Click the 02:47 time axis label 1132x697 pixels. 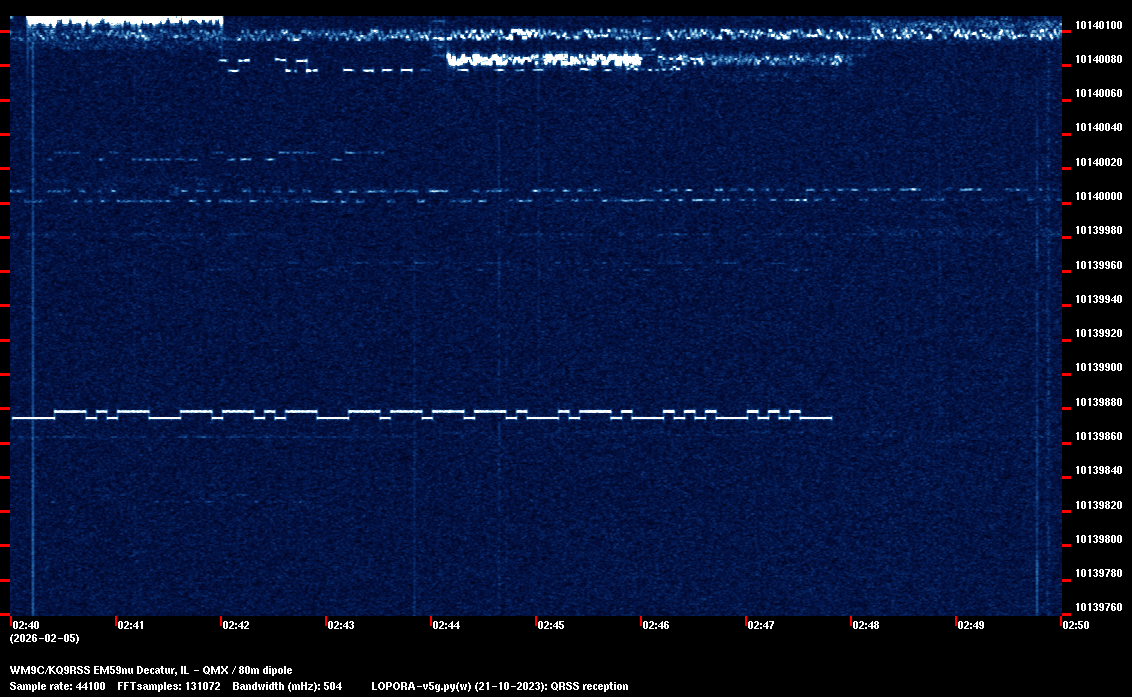tap(761, 625)
